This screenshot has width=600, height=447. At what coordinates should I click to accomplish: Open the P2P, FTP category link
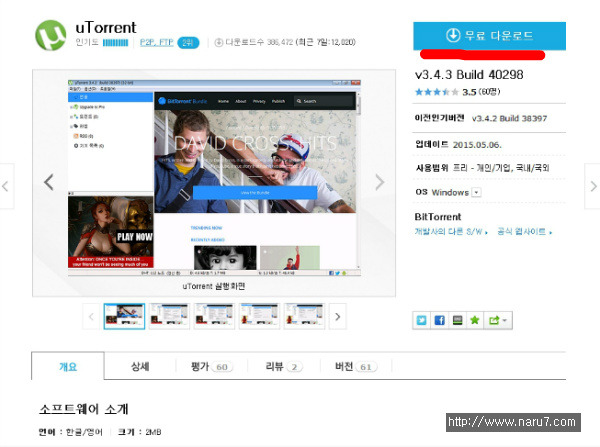tap(157, 42)
